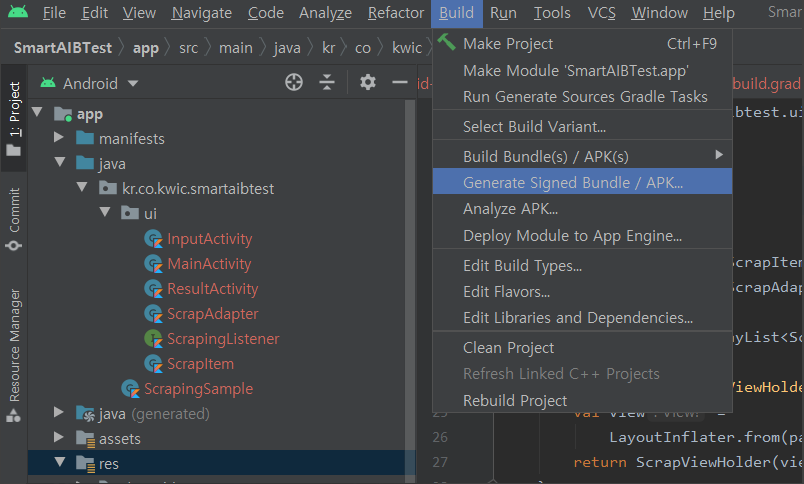The image size is (804, 484).
Task: Click the java source folder icon
Action: pos(85,163)
